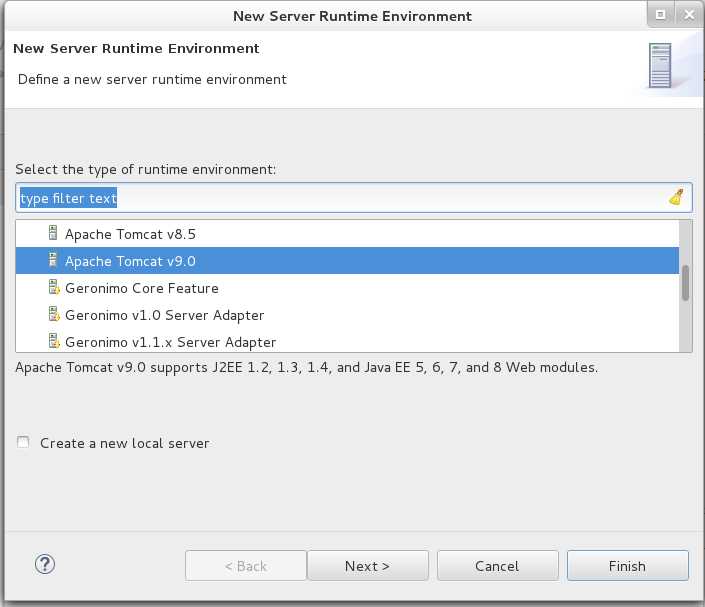Click the runtime list vertical scrollbar thumb
This screenshot has height=607, width=705.
pyautogui.click(x=685, y=283)
